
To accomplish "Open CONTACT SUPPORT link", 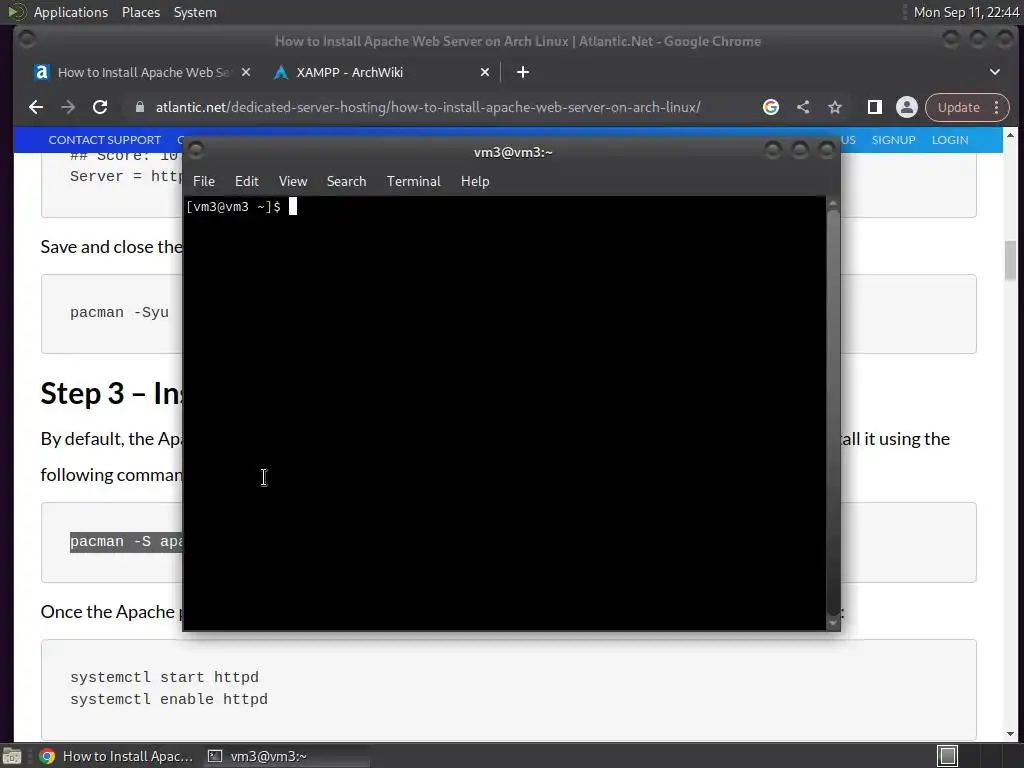I will point(104,140).
